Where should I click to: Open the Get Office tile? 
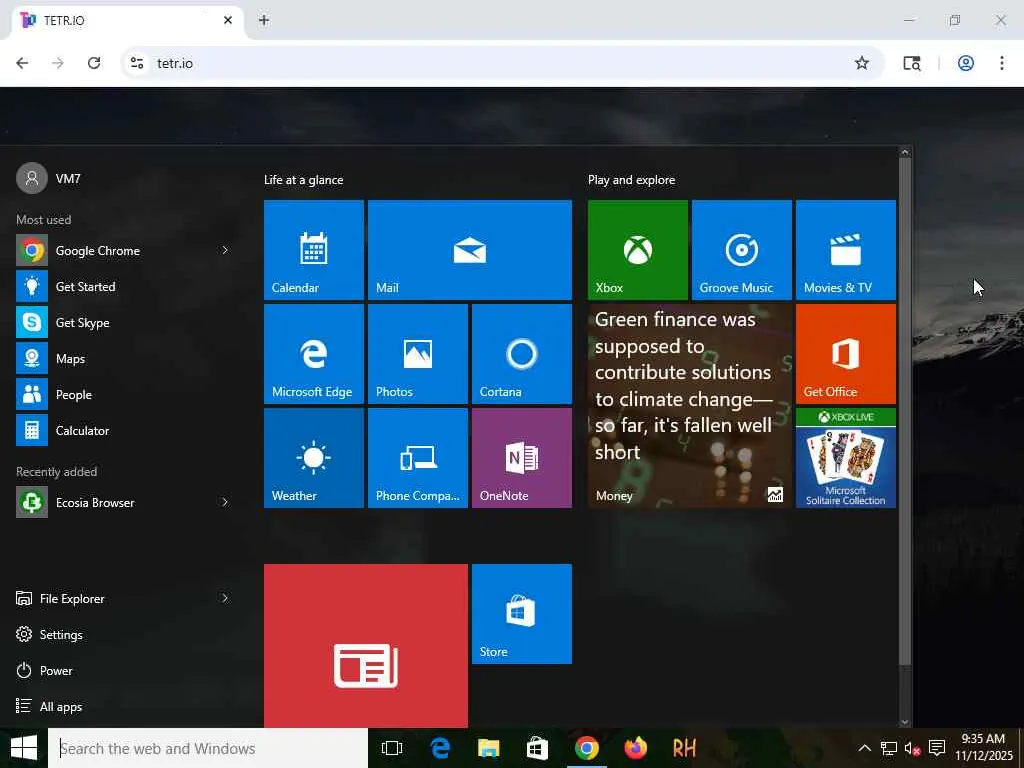click(x=846, y=353)
